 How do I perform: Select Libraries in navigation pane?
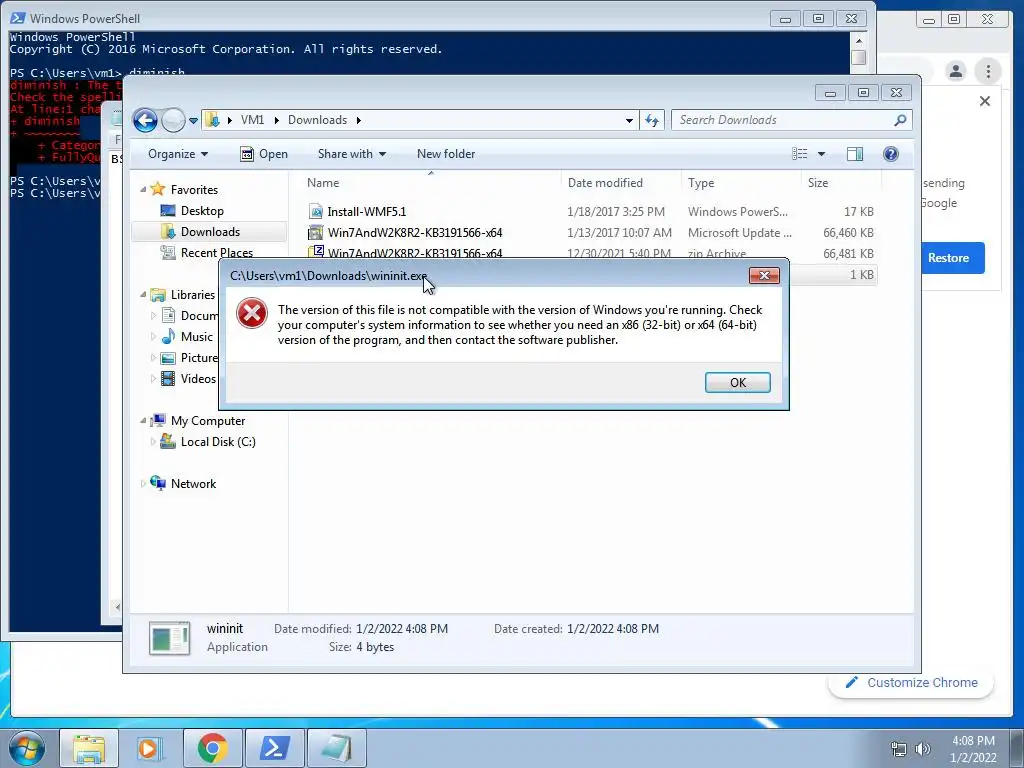click(x=193, y=295)
